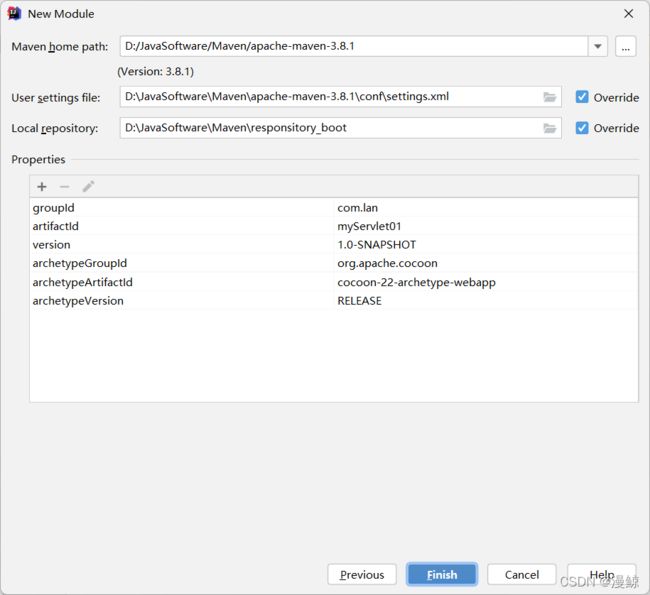Viewport: 650px width, 595px height.
Task: Click the org.apache.cocoon value cell
Action: [486, 263]
